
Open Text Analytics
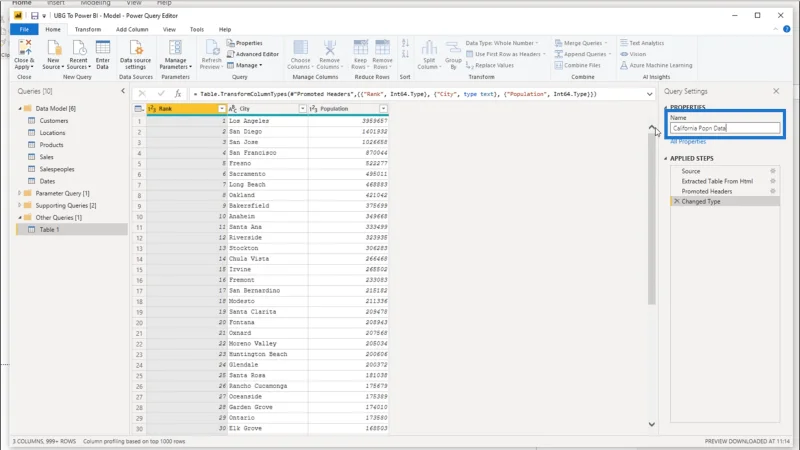(x=642, y=43)
